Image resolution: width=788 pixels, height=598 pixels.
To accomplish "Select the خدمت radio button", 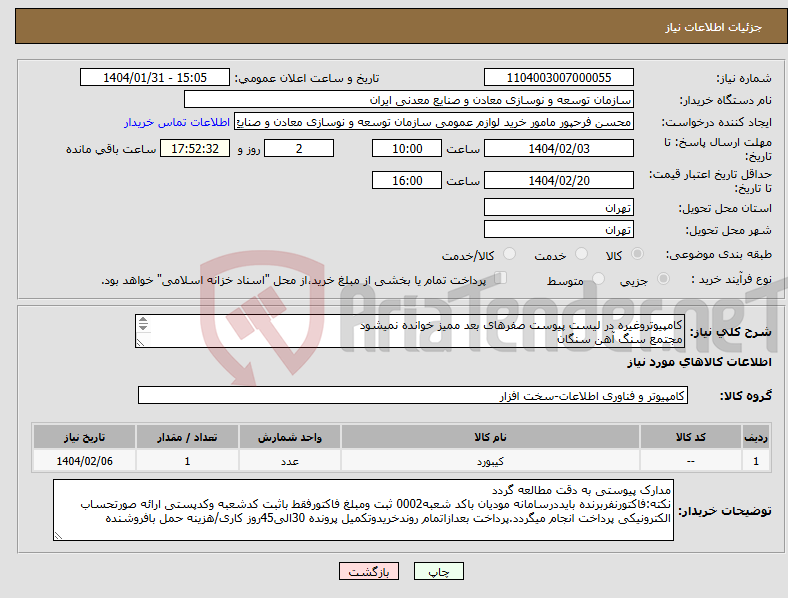I will pos(581,254).
